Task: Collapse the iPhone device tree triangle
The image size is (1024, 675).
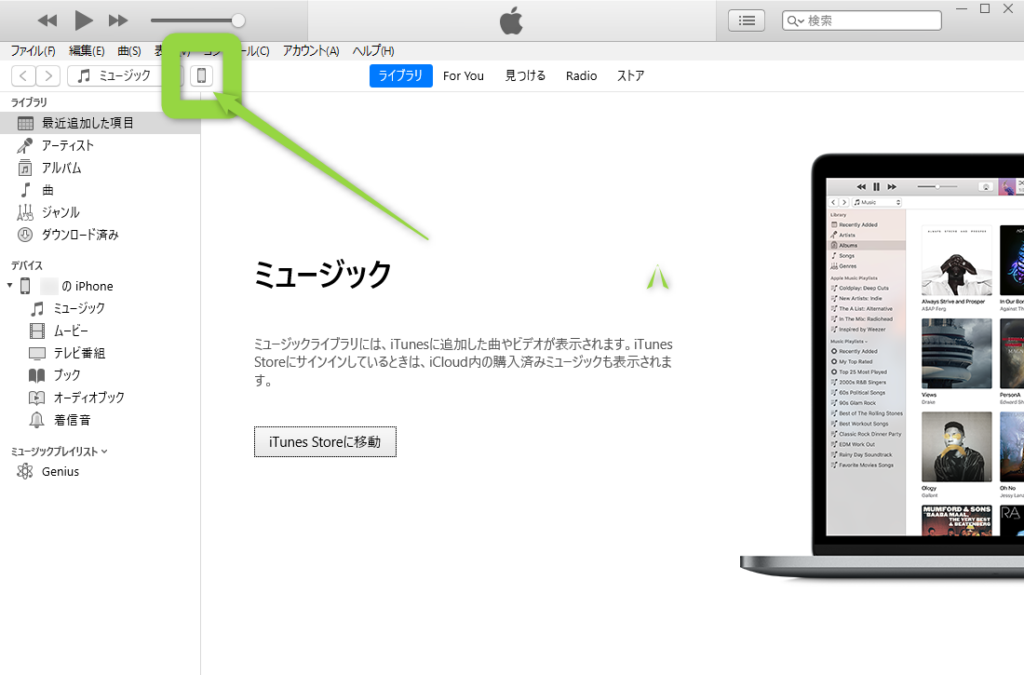Action: pyautogui.click(x=10, y=285)
